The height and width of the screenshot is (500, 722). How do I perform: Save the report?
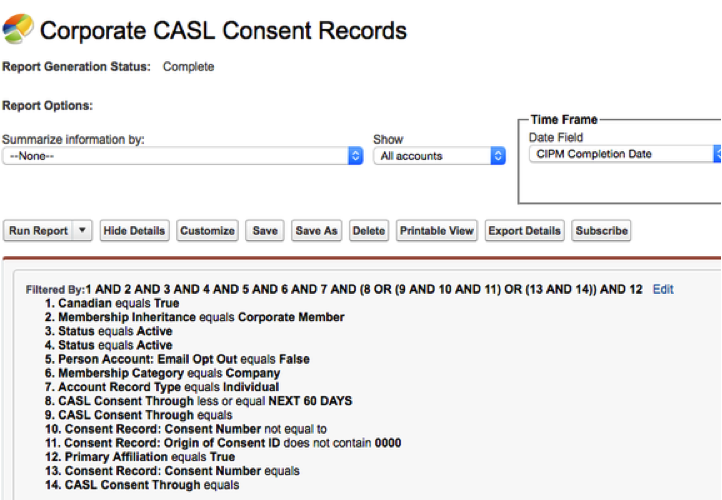point(265,230)
